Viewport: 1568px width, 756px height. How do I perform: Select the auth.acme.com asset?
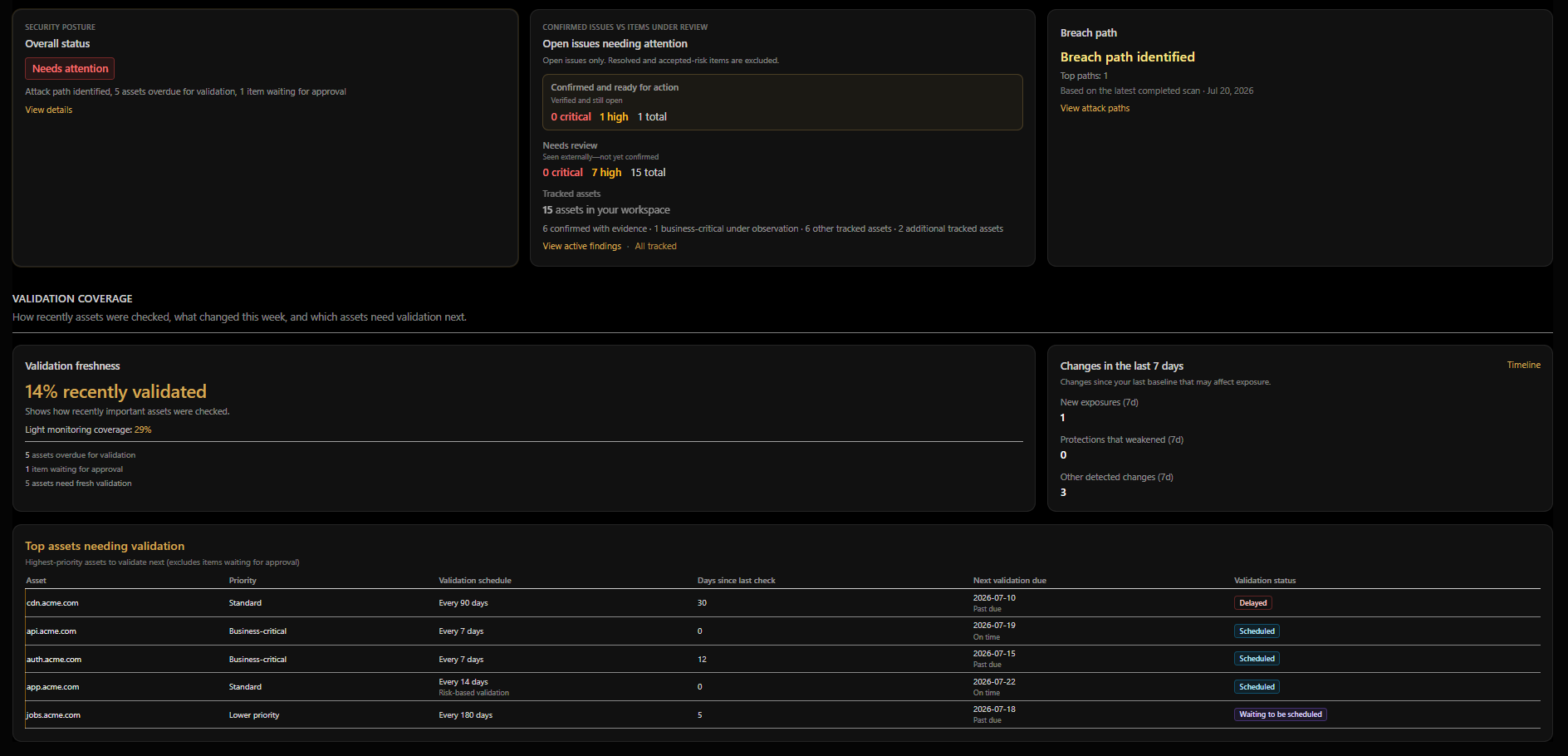[x=54, y=660]
